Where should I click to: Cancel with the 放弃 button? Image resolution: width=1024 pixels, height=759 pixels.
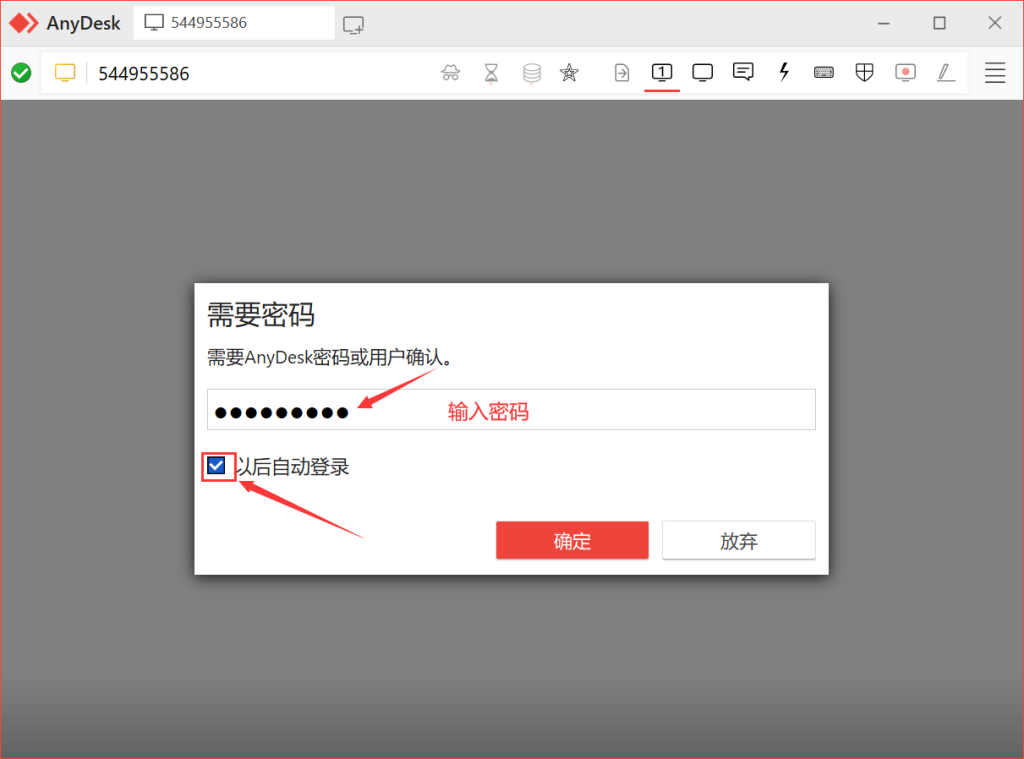[x=739, y=540]
